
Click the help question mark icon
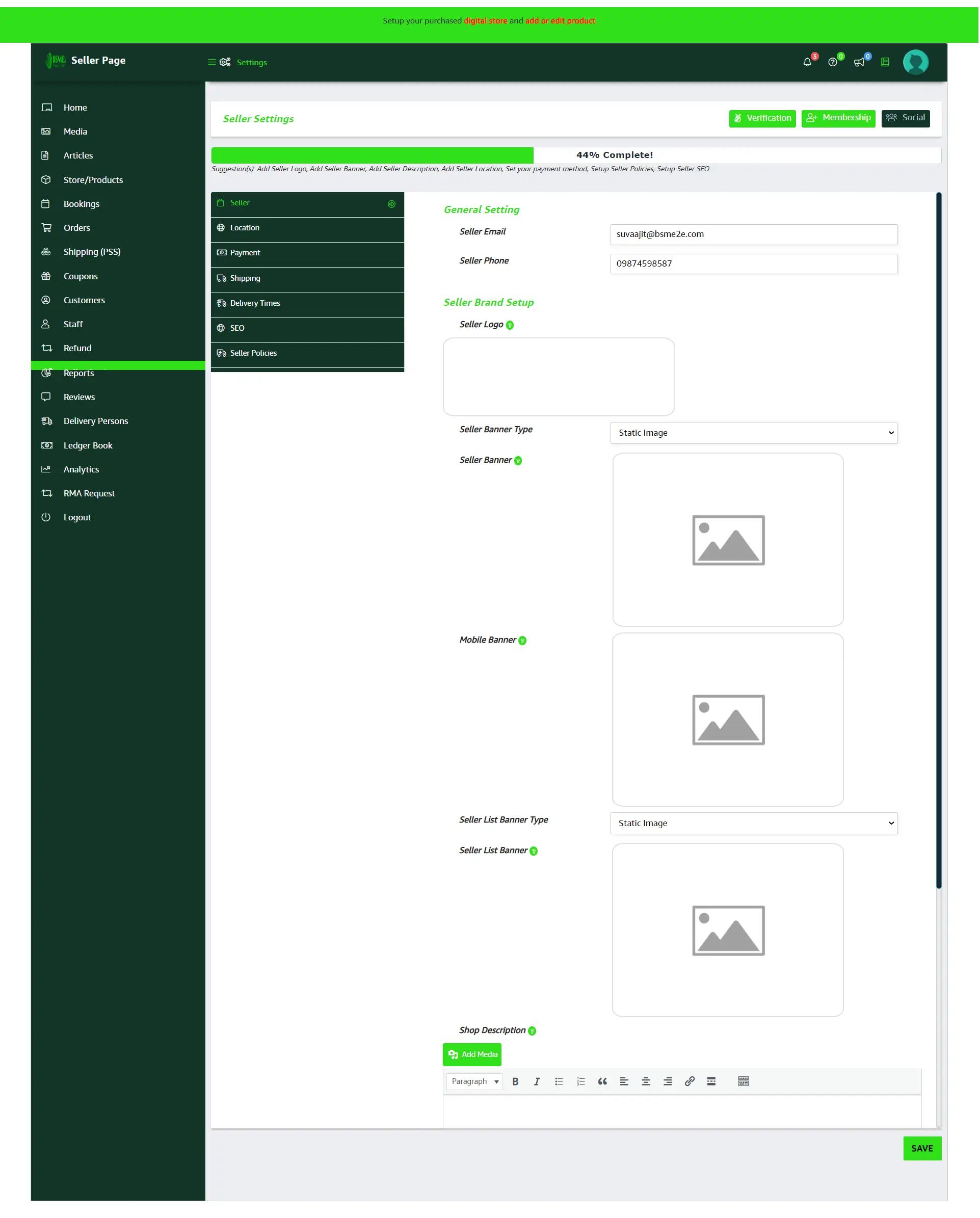click(x=833, y=62)
